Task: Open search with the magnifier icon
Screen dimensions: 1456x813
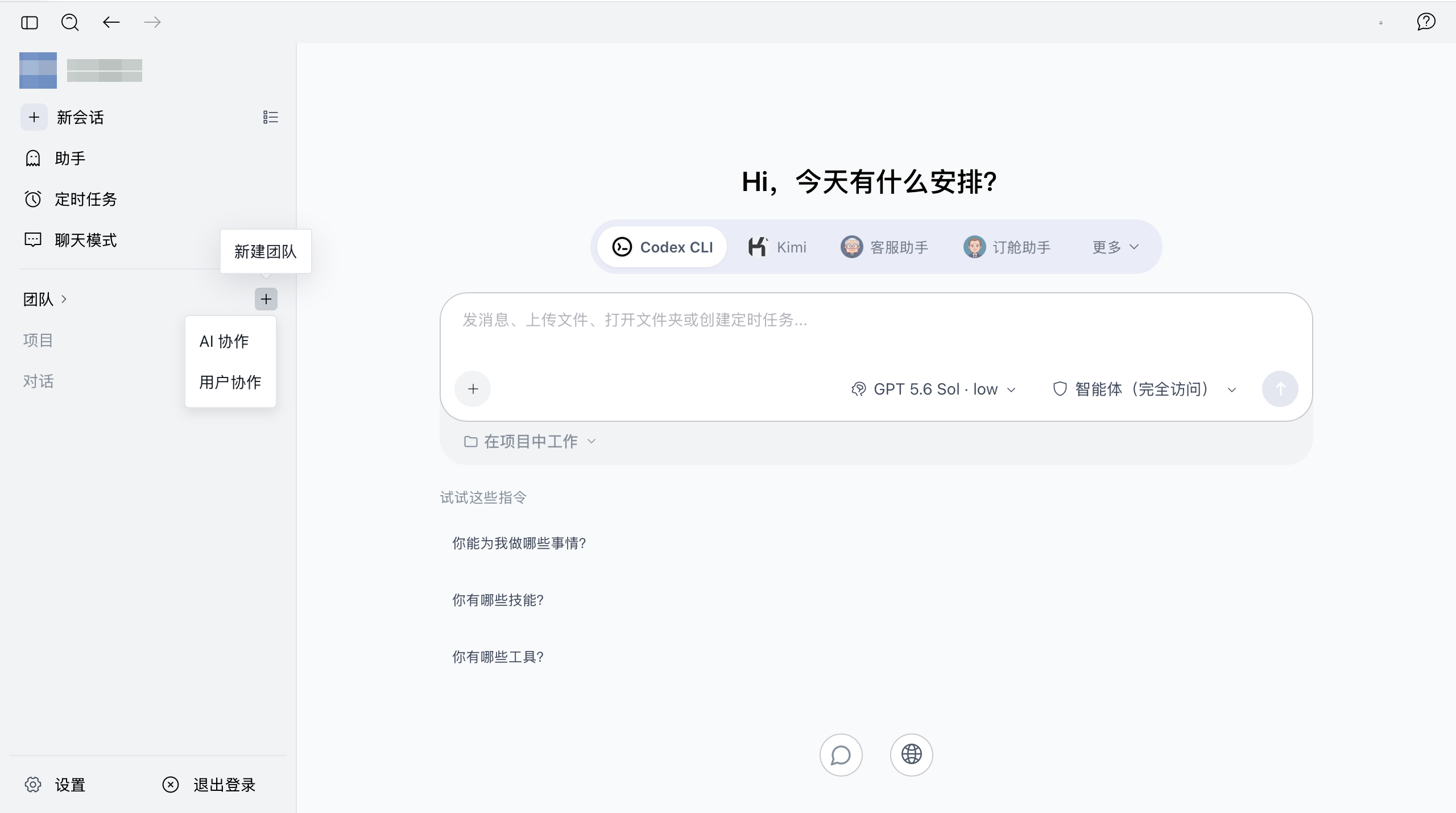Action: [70, 23]
